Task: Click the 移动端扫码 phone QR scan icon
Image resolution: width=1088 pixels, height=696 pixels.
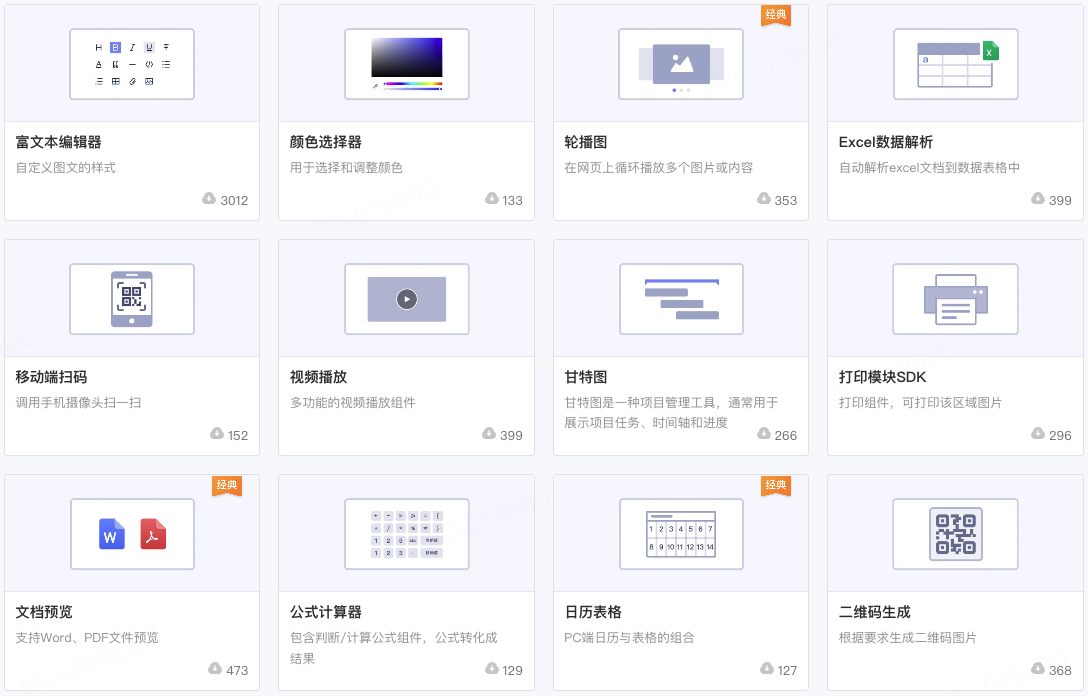Action: pos(132,299)
